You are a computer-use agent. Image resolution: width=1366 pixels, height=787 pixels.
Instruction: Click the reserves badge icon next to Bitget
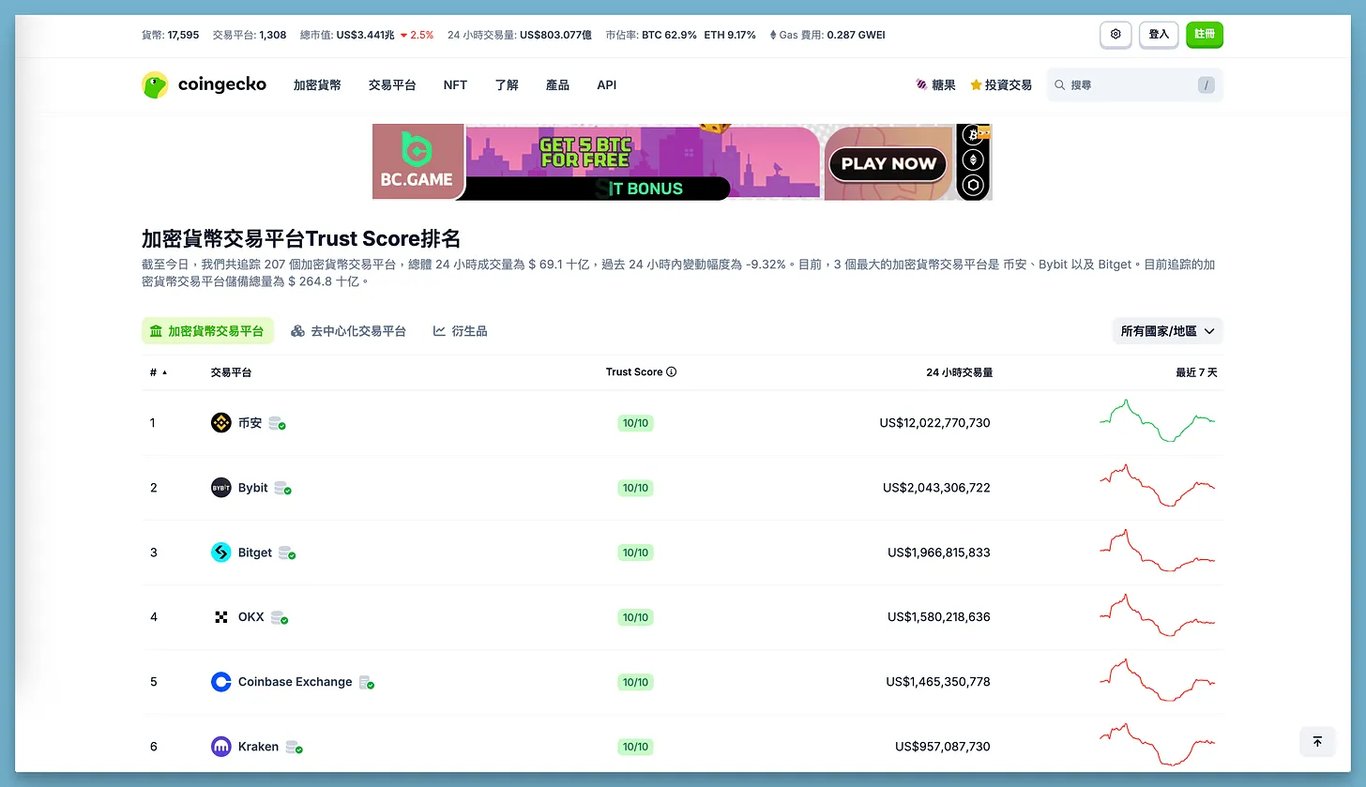click(287, 553)
